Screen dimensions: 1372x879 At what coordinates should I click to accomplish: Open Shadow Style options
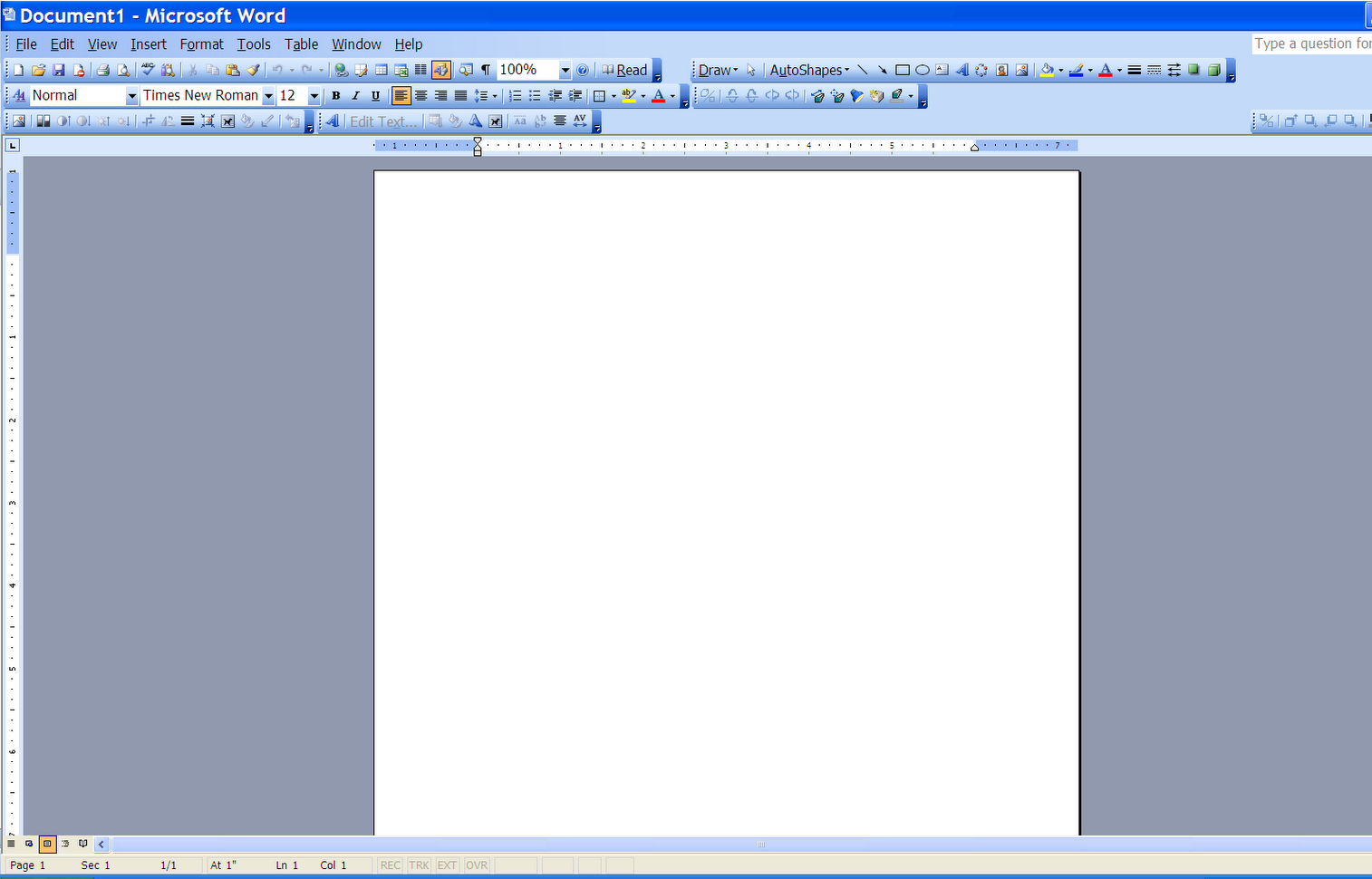pyautogui.click(x=1194, y=70)
